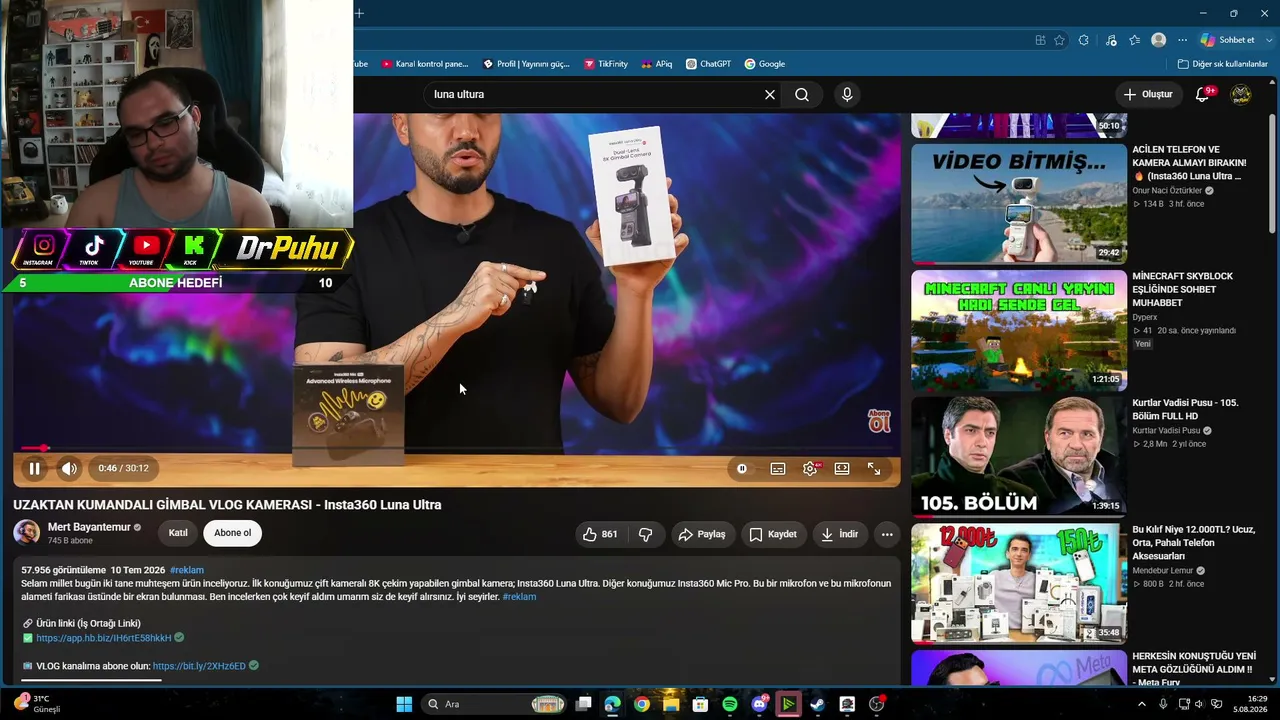This screenshot has height=720, width=1280.
Task: Click the YouTube search magnifier button
Action: coord(802,95)
